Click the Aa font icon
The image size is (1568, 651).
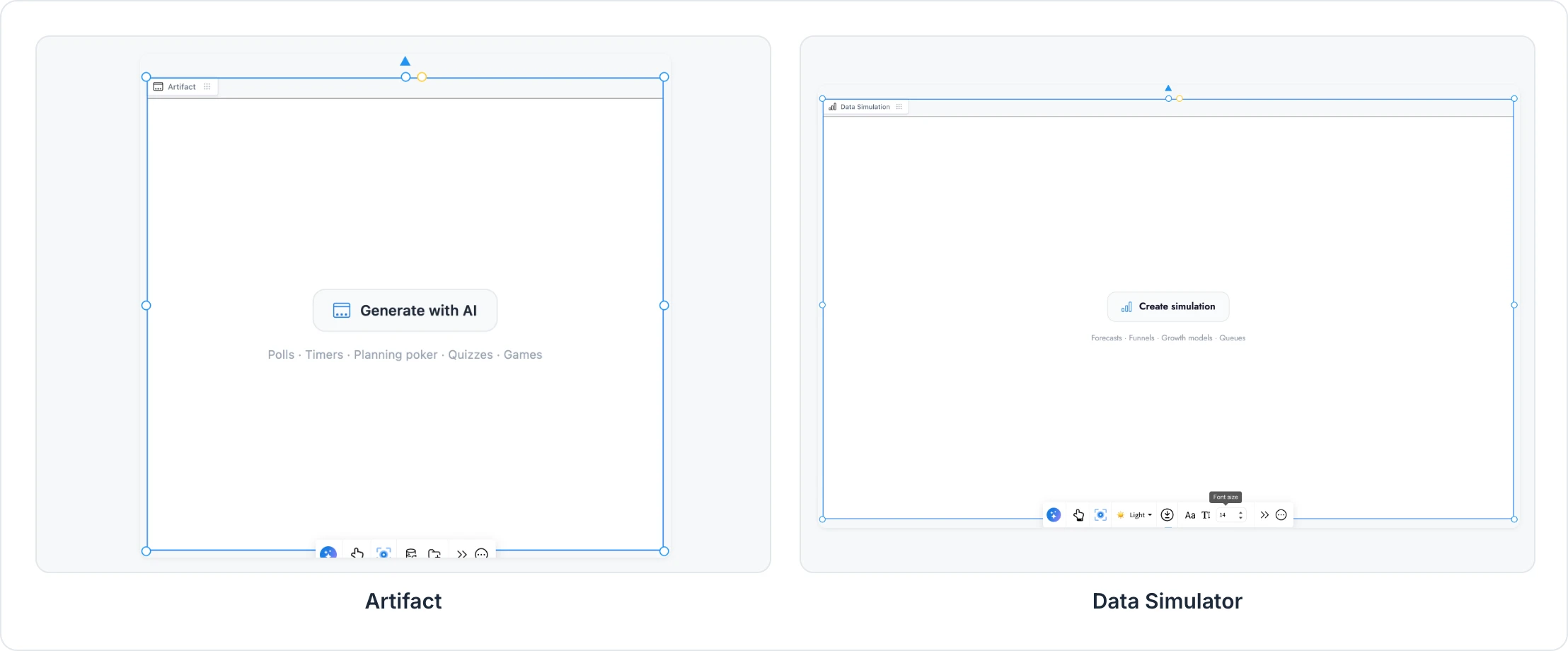[x=1190, y=515]
